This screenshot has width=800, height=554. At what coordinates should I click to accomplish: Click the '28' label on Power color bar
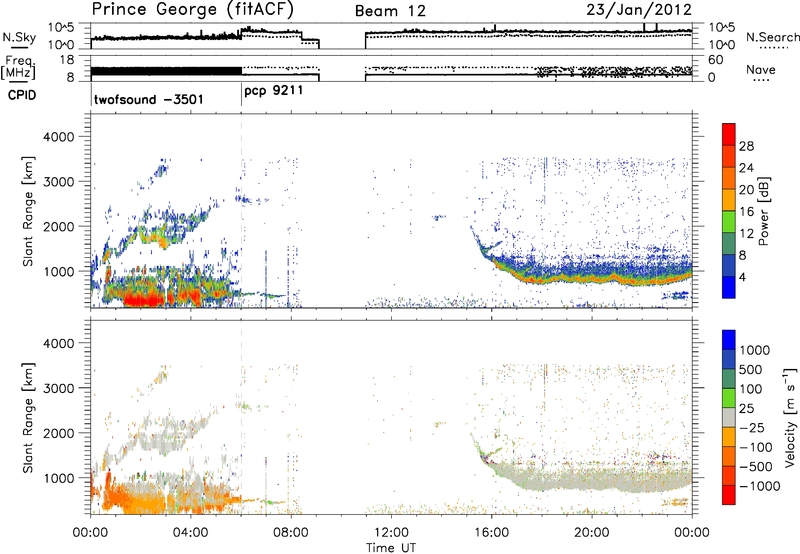[746, 146]
